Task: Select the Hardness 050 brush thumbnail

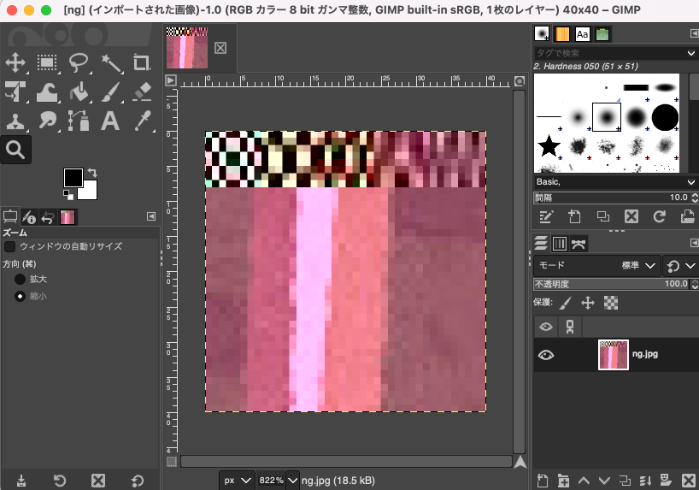Action: coord(606,117)
